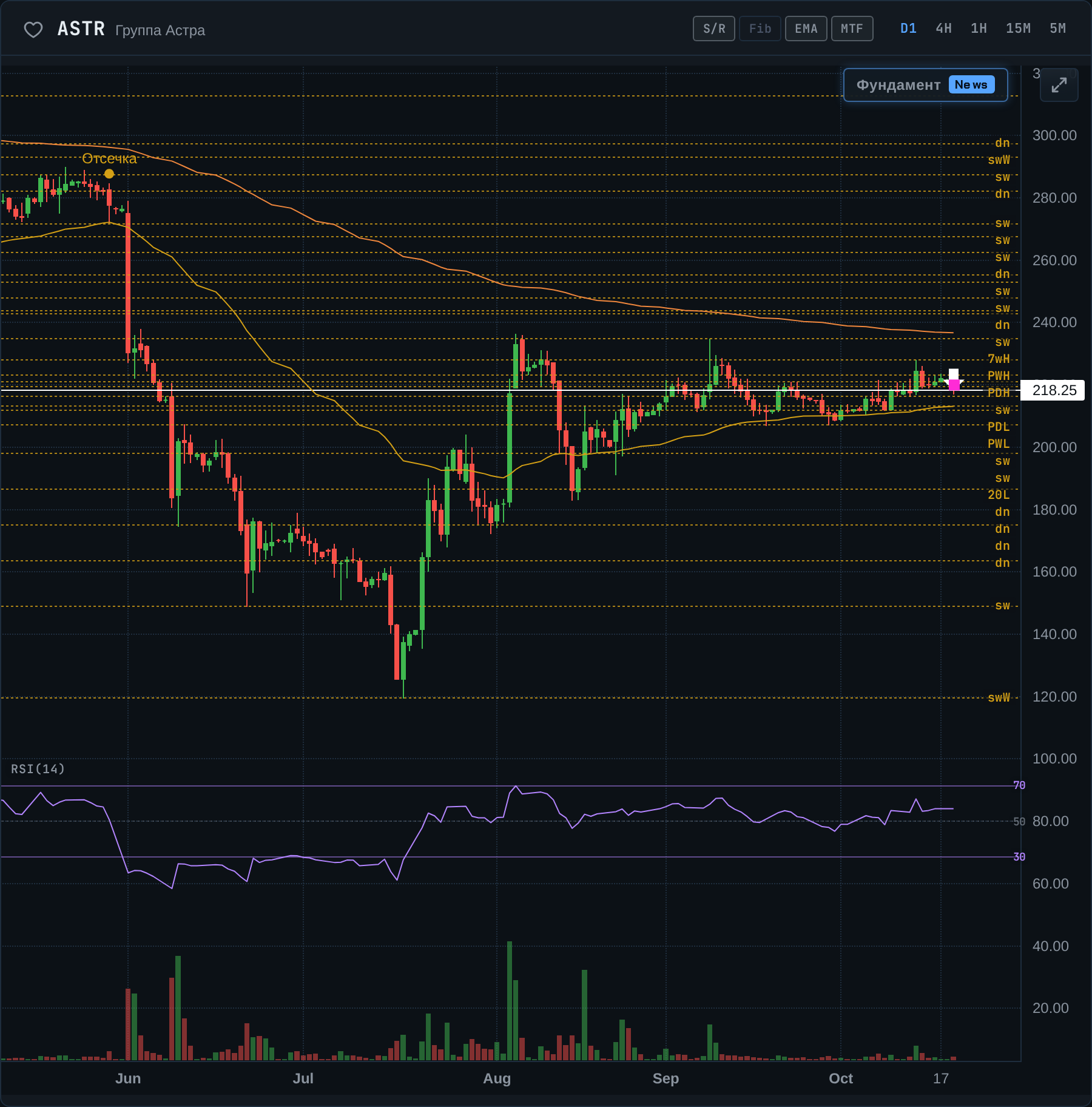The height and width of the screenshot is (1107, 1092).
Task: Switch to 1H timeframe
Action: coord(979,29)
